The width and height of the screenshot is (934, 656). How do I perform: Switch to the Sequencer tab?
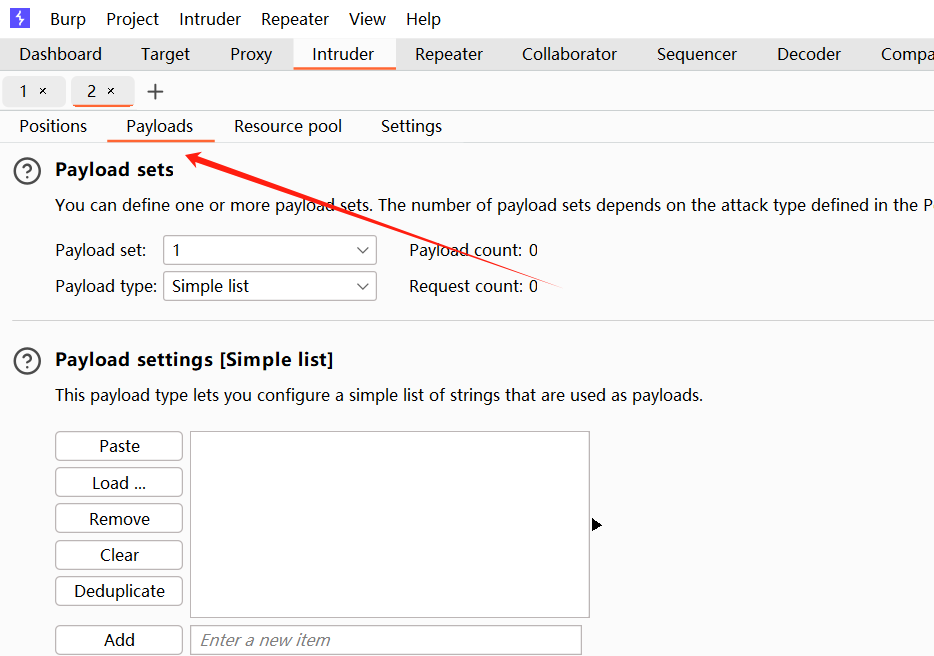click(x=697, y=54)
